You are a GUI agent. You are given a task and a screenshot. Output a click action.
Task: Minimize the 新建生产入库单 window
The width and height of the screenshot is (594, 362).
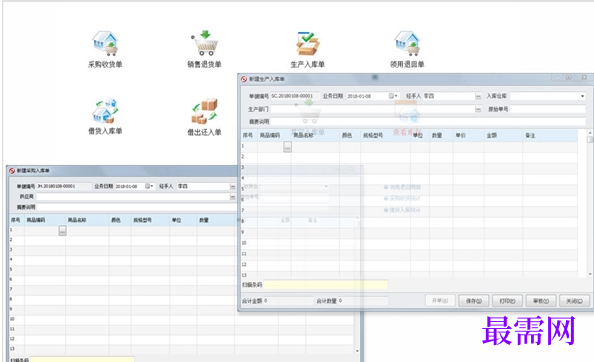pyautogui.click(x=556, y=77)
